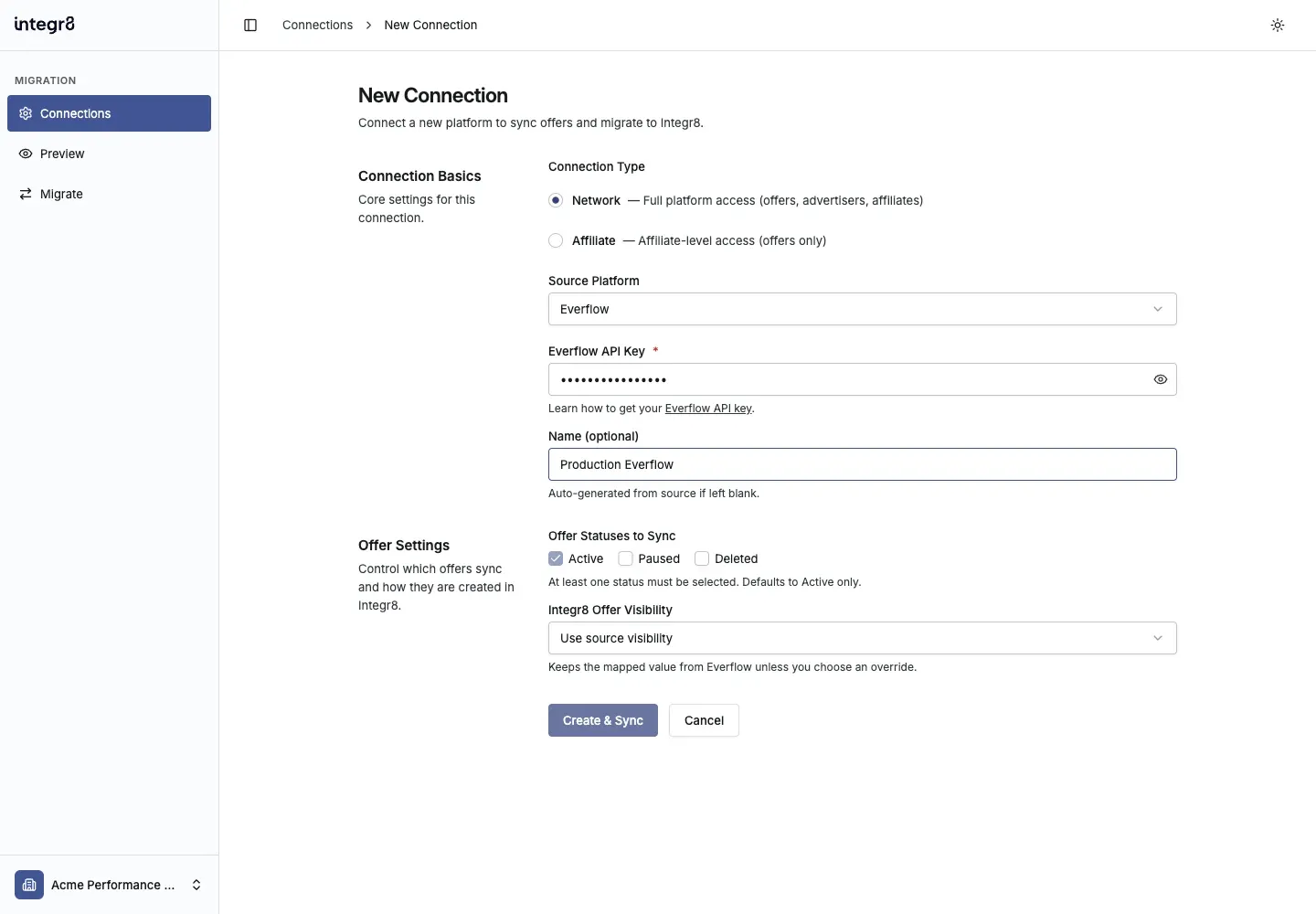Select the Affiliate connection type radio
This screenshot has height=914, width=1316.
coord(556,240)
